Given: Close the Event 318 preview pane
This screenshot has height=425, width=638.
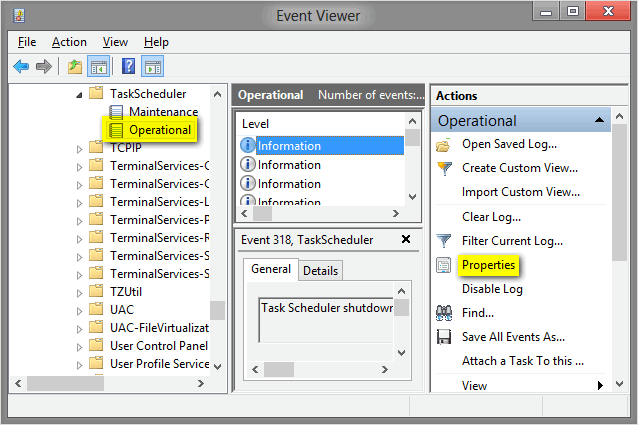Looking at the screenshot, I should pos(405,239).
